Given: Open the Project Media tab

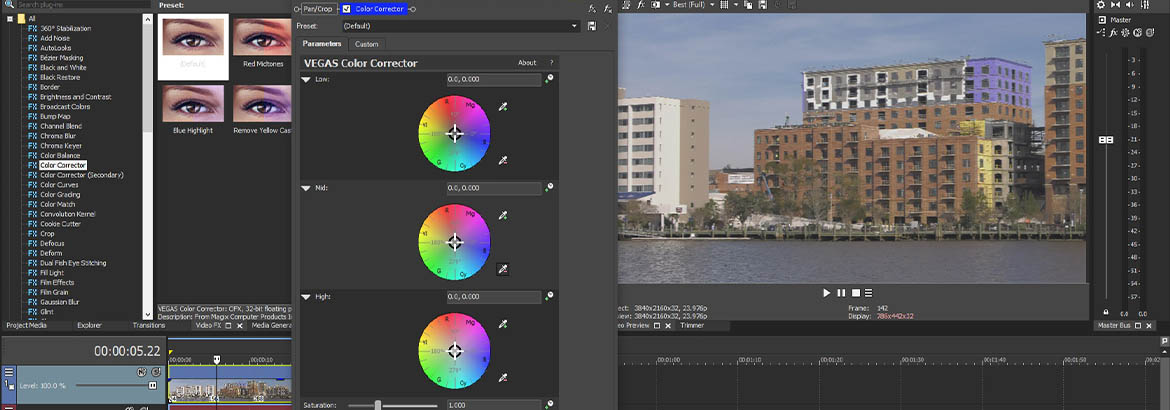Looking at the screenshot, I should click(26, 326).
